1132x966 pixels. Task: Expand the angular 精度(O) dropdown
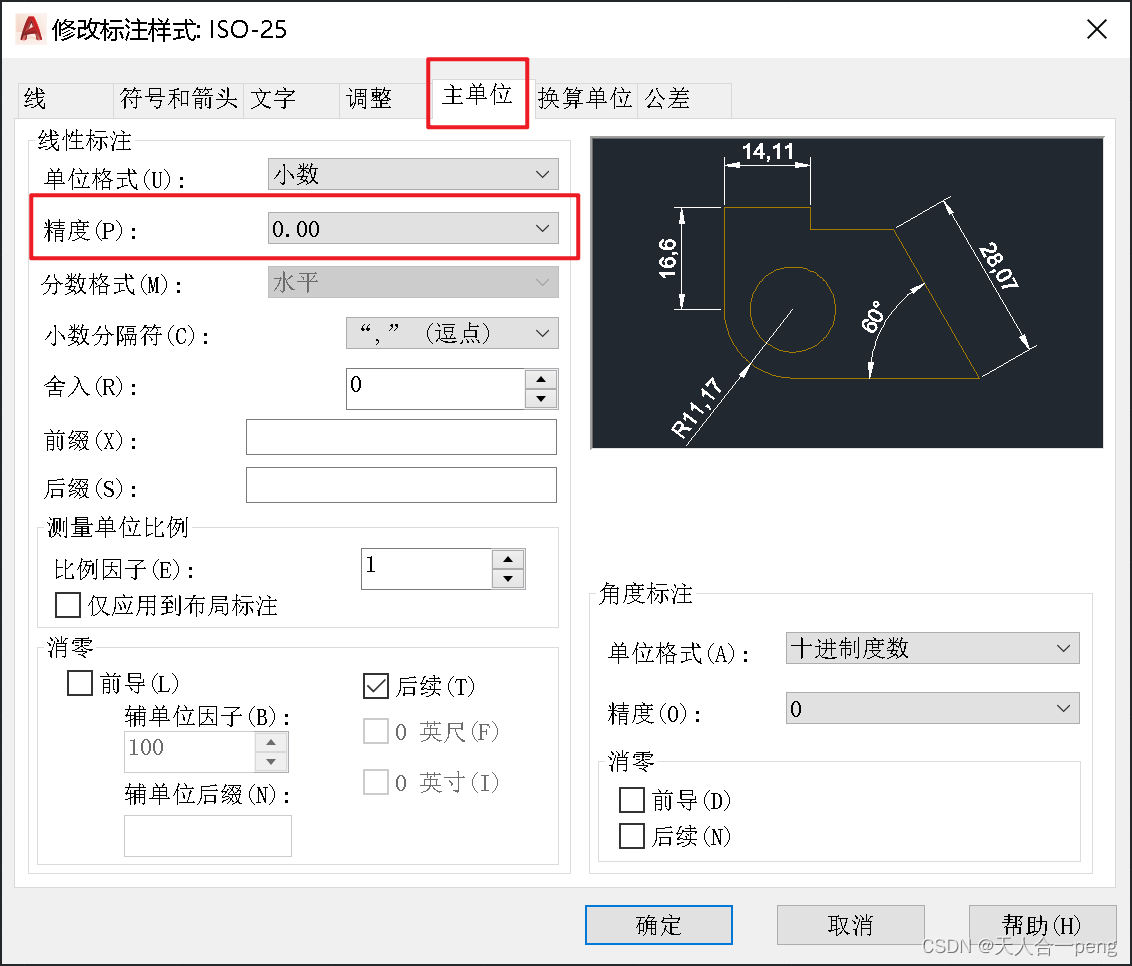coord(933,708)
